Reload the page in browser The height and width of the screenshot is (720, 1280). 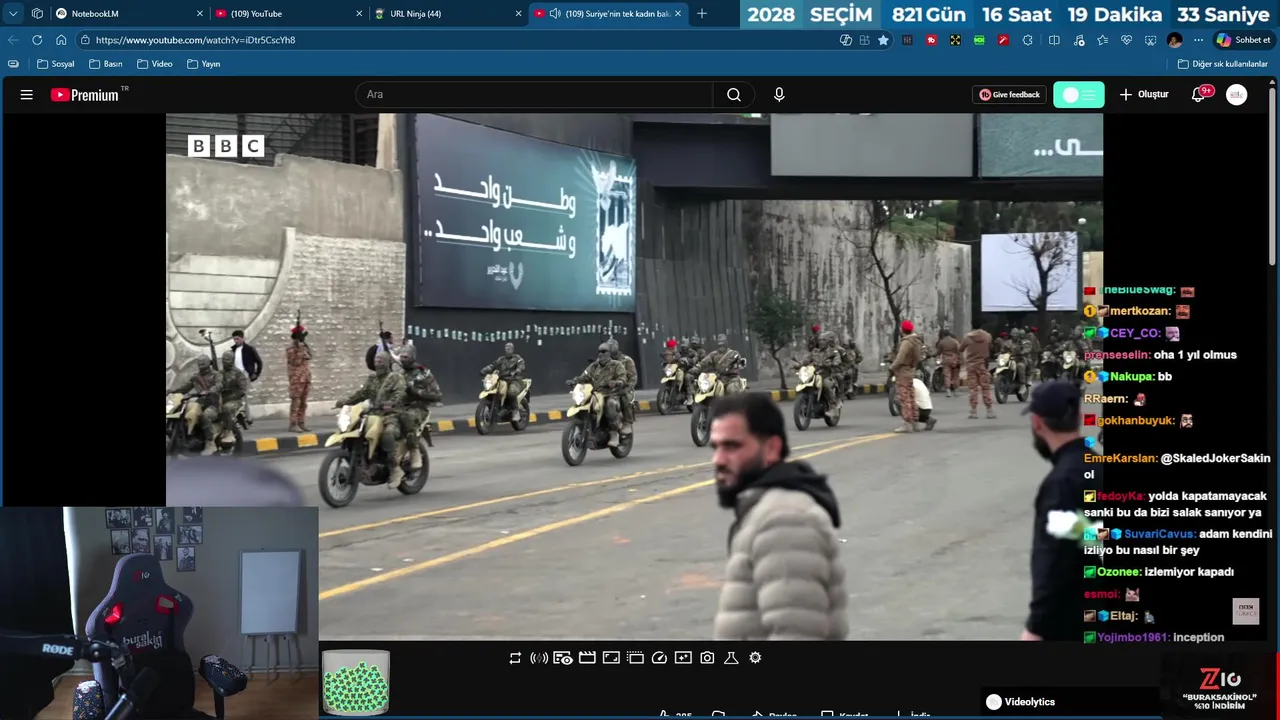click(x=37, y=40)
